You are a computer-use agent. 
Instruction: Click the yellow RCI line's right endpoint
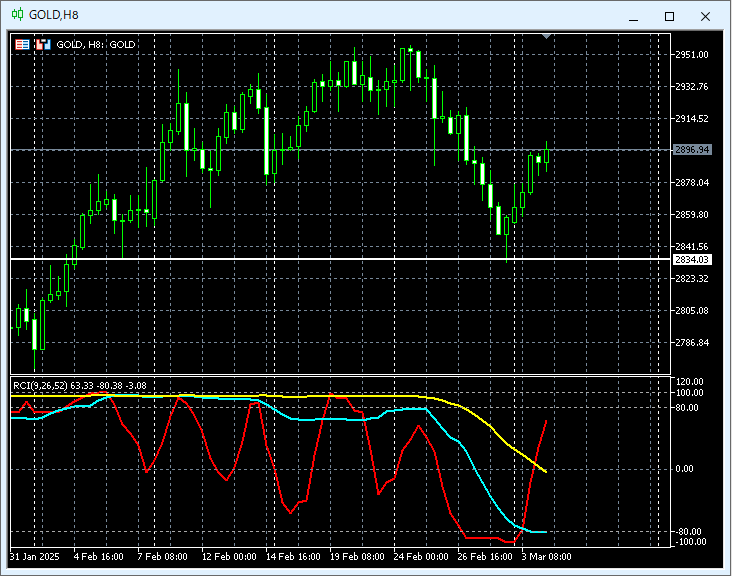(x=545, y=470)
